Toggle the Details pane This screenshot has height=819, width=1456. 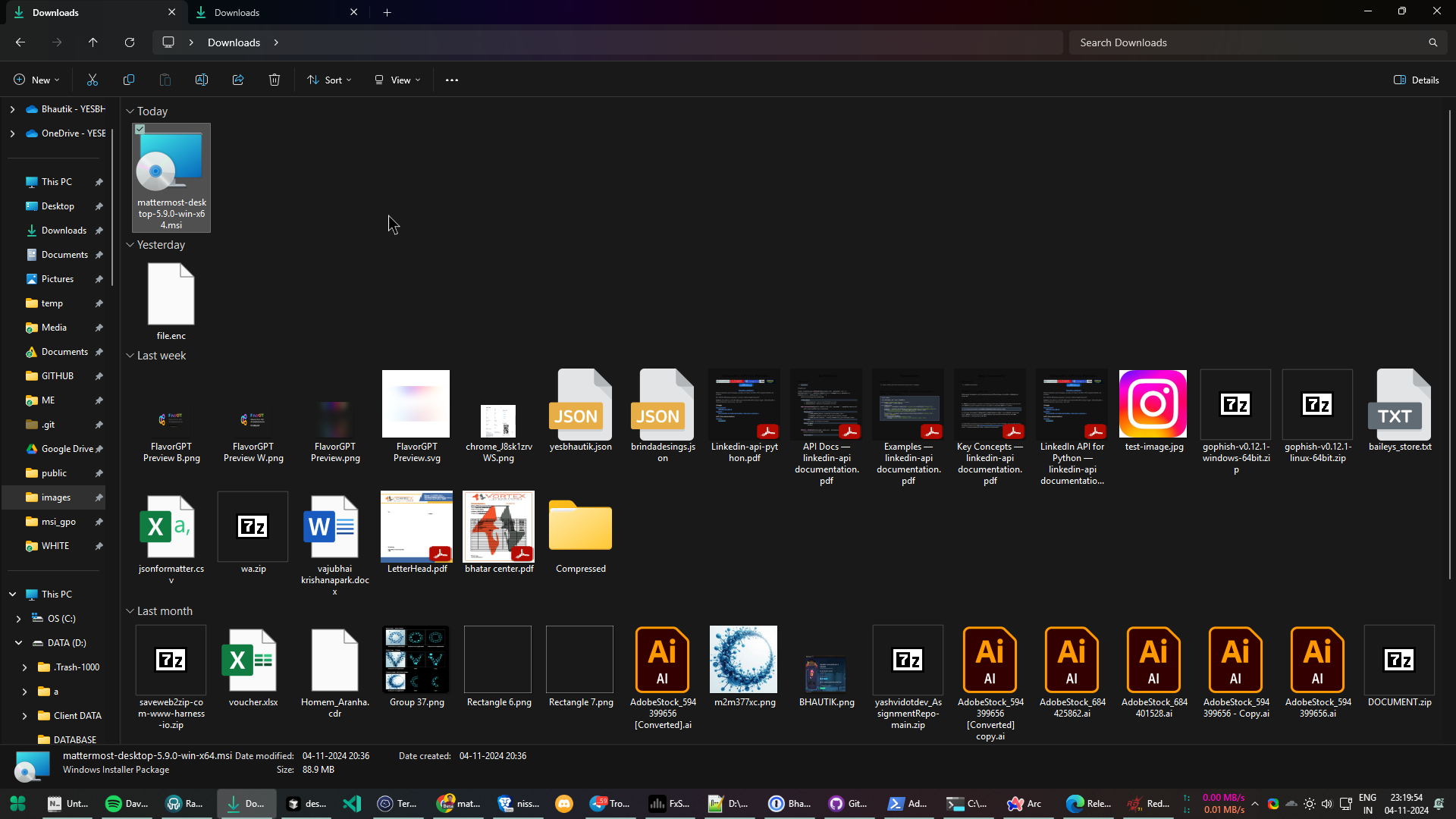(x=1415, y=80)
